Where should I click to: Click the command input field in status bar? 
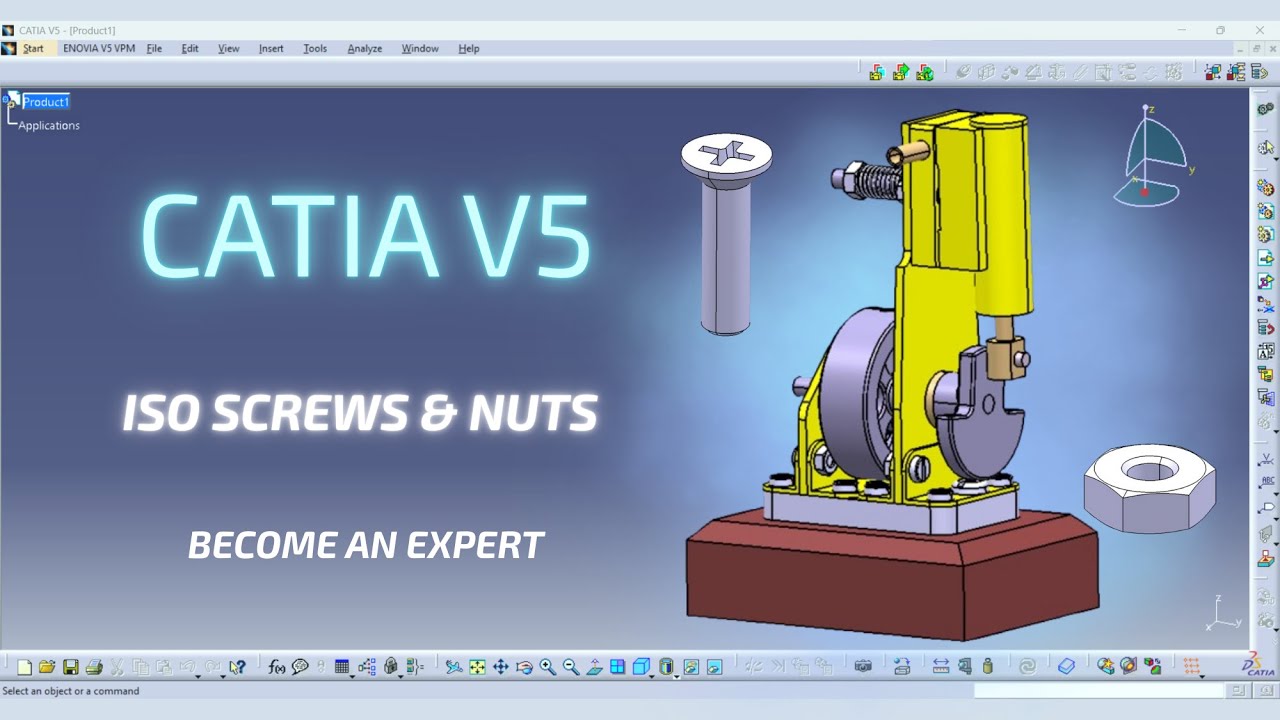click(x=1099, y=691)
